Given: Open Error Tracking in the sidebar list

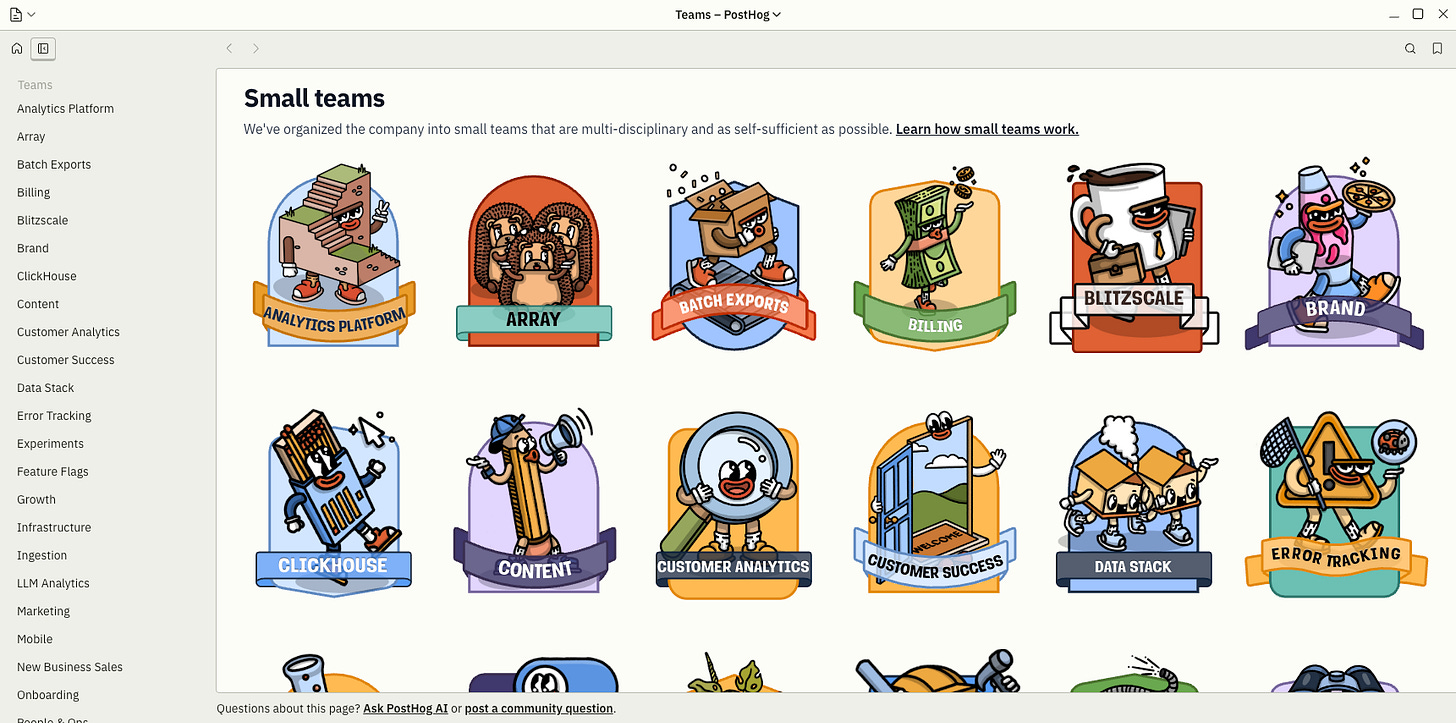Looking at the screenshot, I should coord(54,416).
